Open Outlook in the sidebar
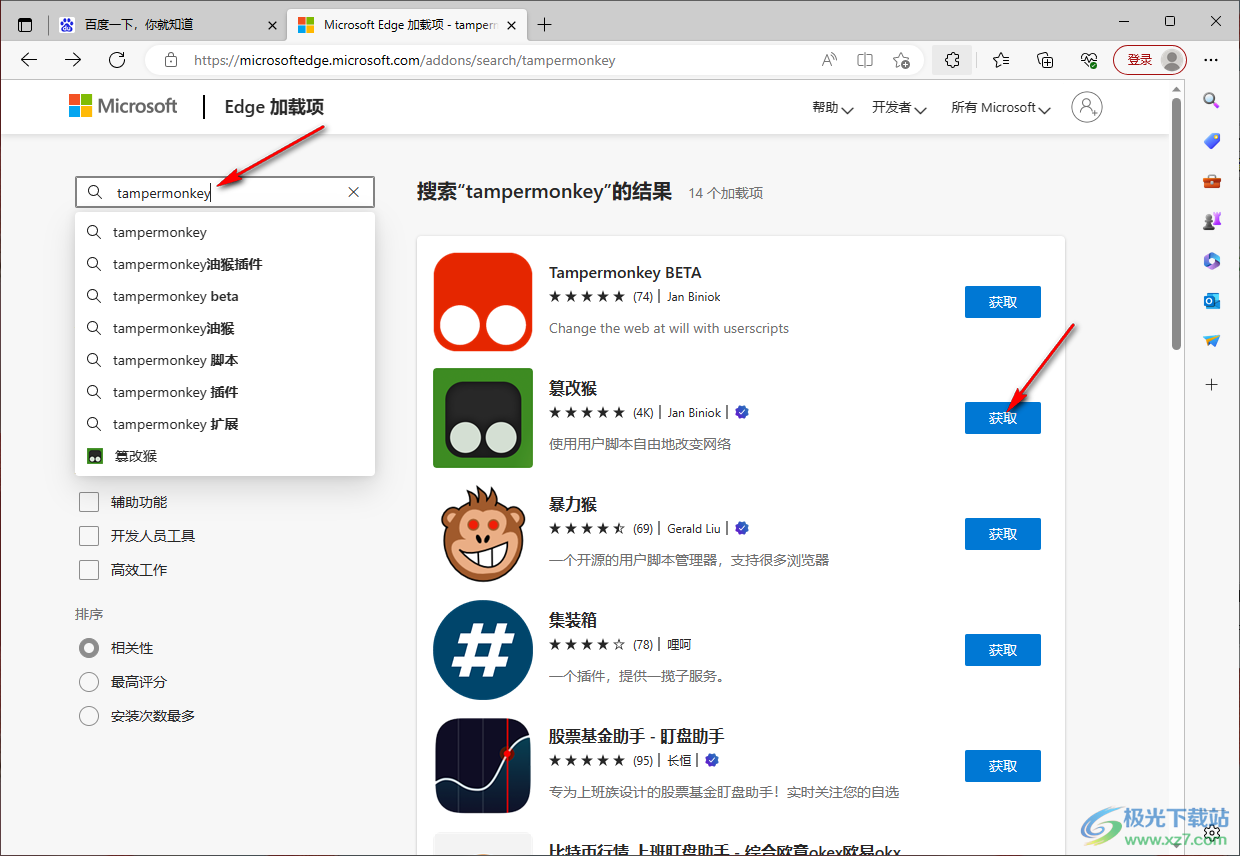This screenshot has height=856, width=1240. click(1211, 301)
